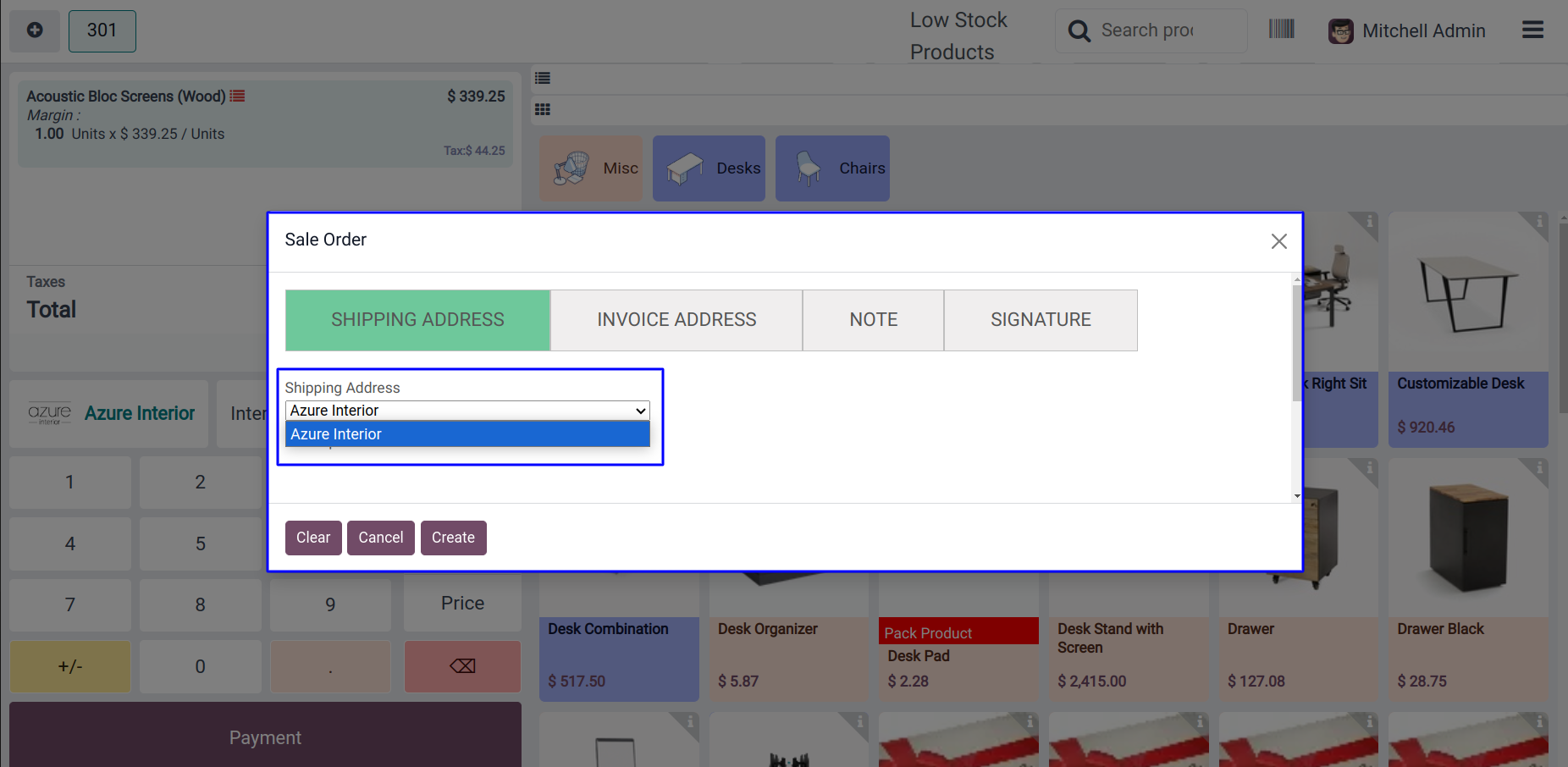This screenshot has height=767, width=1568.
Task: Open the Low Stock Products view
Action: click(958, 36)
